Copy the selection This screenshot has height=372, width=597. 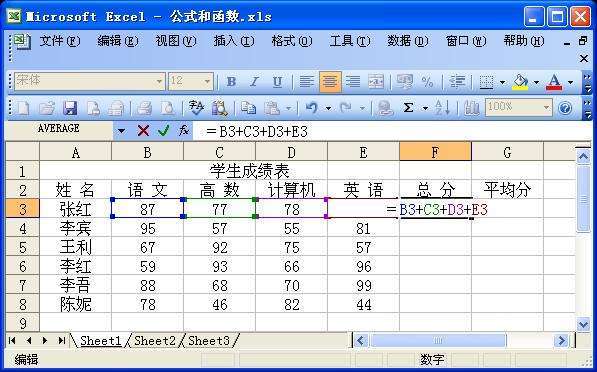tap(248, 109)
